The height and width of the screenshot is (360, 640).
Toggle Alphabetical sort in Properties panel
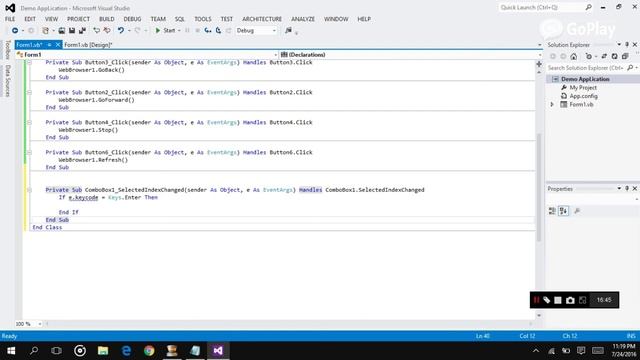563,211
